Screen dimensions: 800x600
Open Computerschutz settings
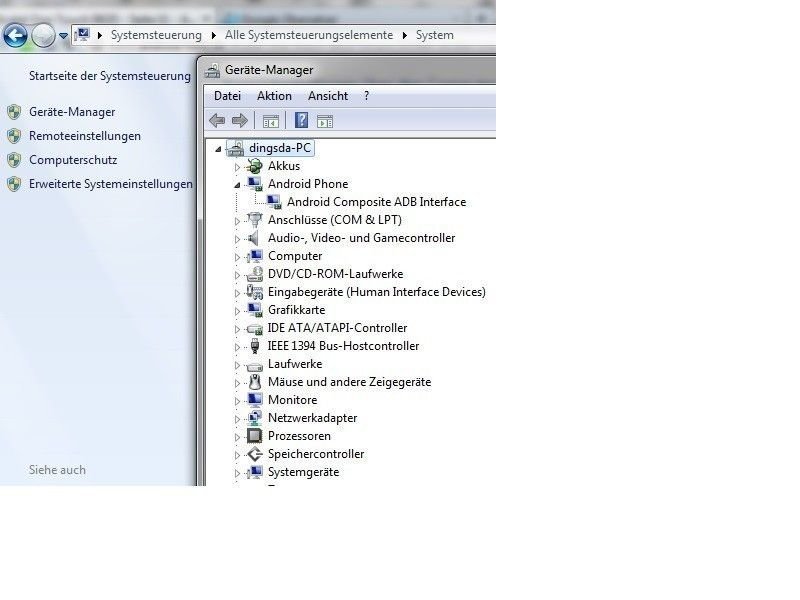point(73,160)
